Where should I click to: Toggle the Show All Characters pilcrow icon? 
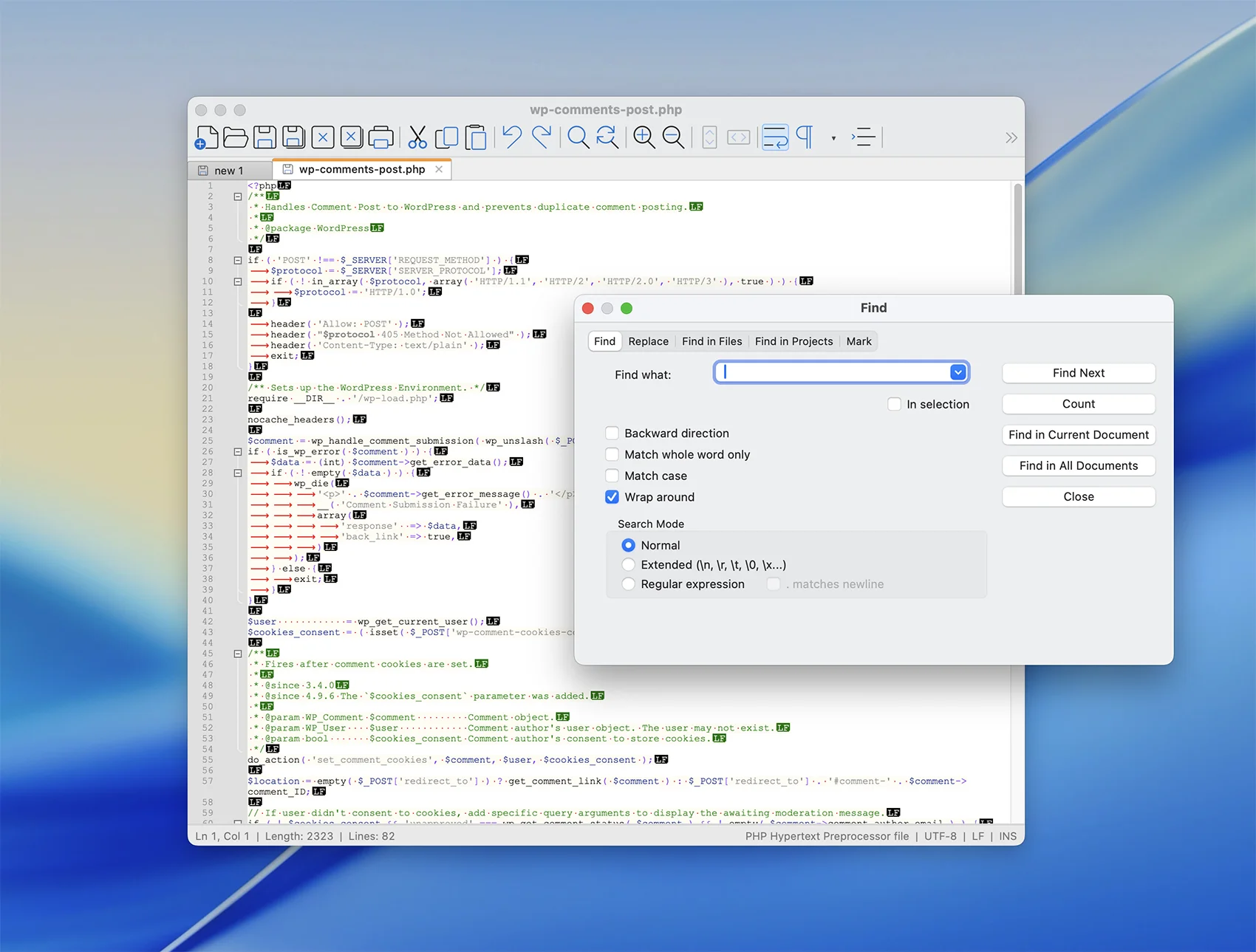pyautogui.click(x=805, y=137)
